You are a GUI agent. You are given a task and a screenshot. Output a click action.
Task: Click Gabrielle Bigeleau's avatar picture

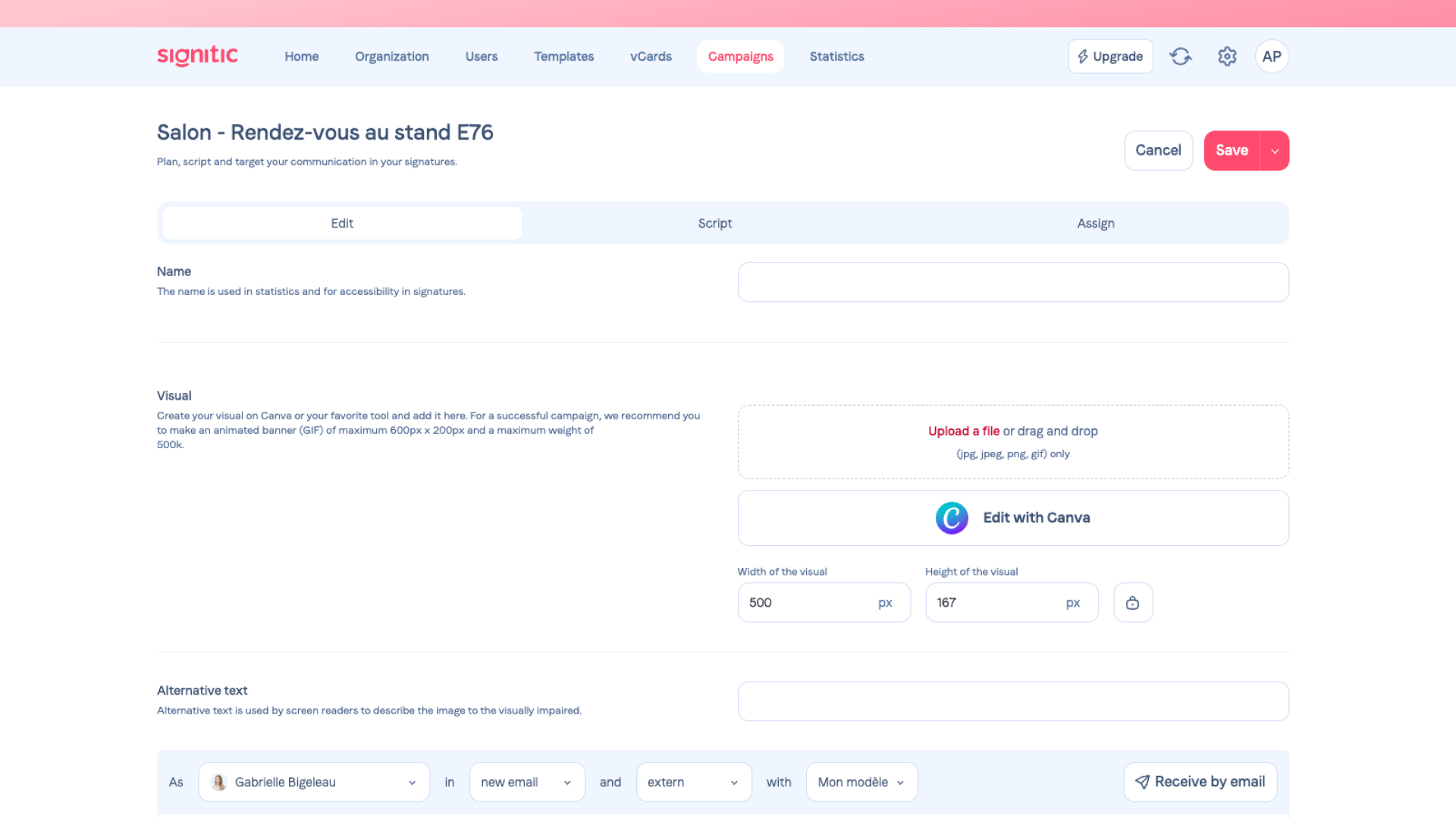coord(219,782)
